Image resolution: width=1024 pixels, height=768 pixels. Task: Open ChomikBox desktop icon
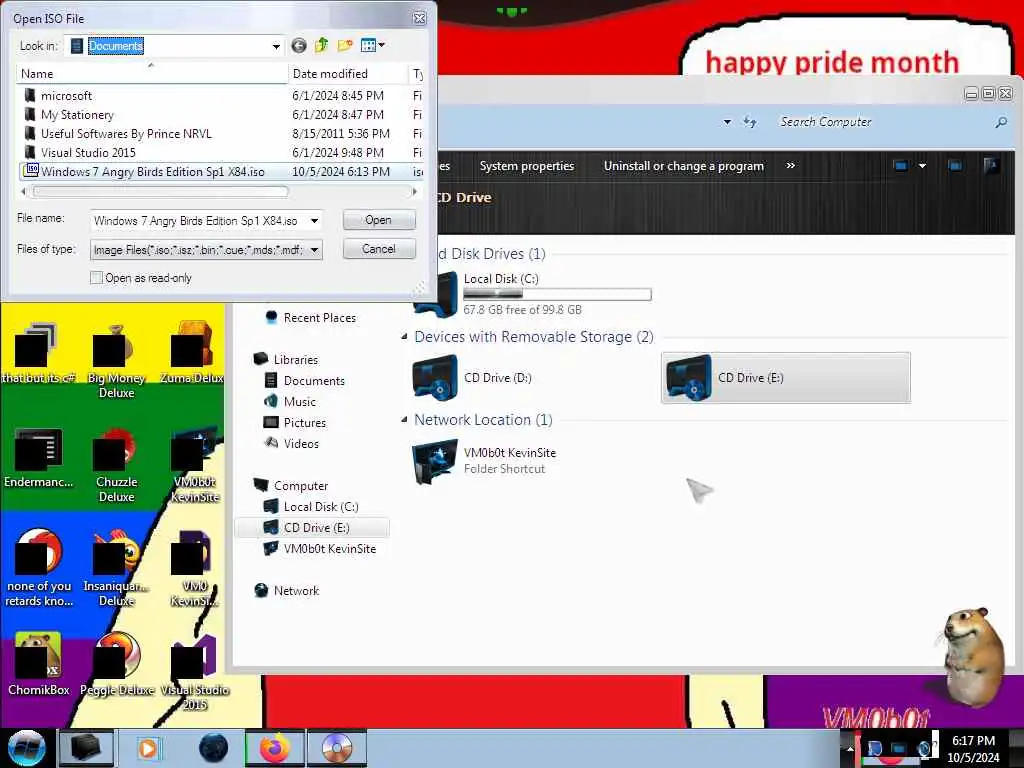point(39,665)
